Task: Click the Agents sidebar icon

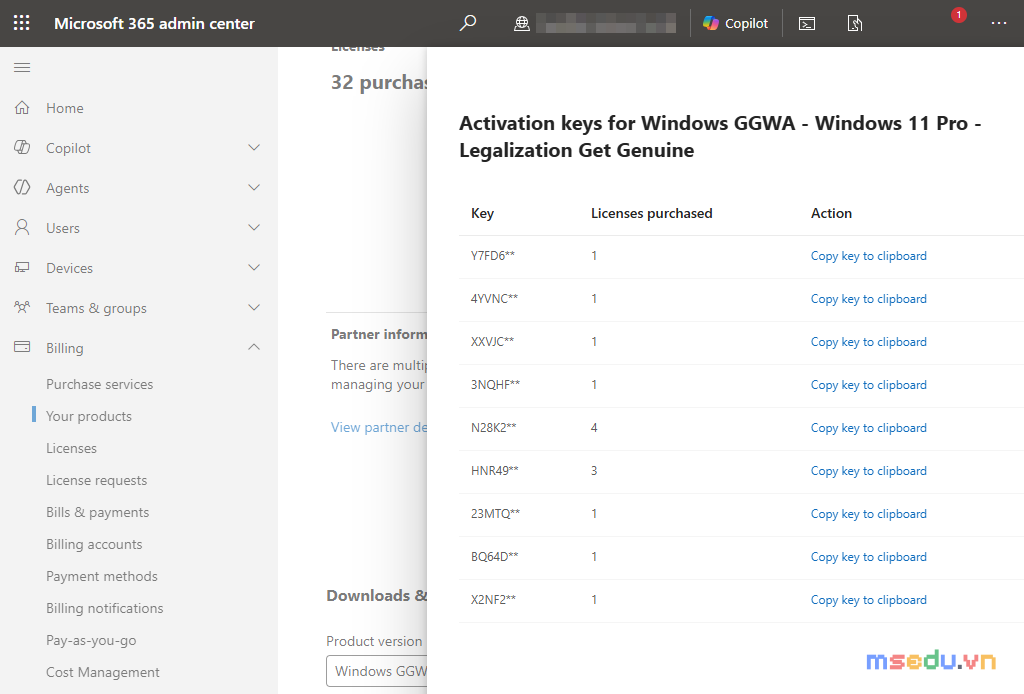Action: (x=22, y=187)
